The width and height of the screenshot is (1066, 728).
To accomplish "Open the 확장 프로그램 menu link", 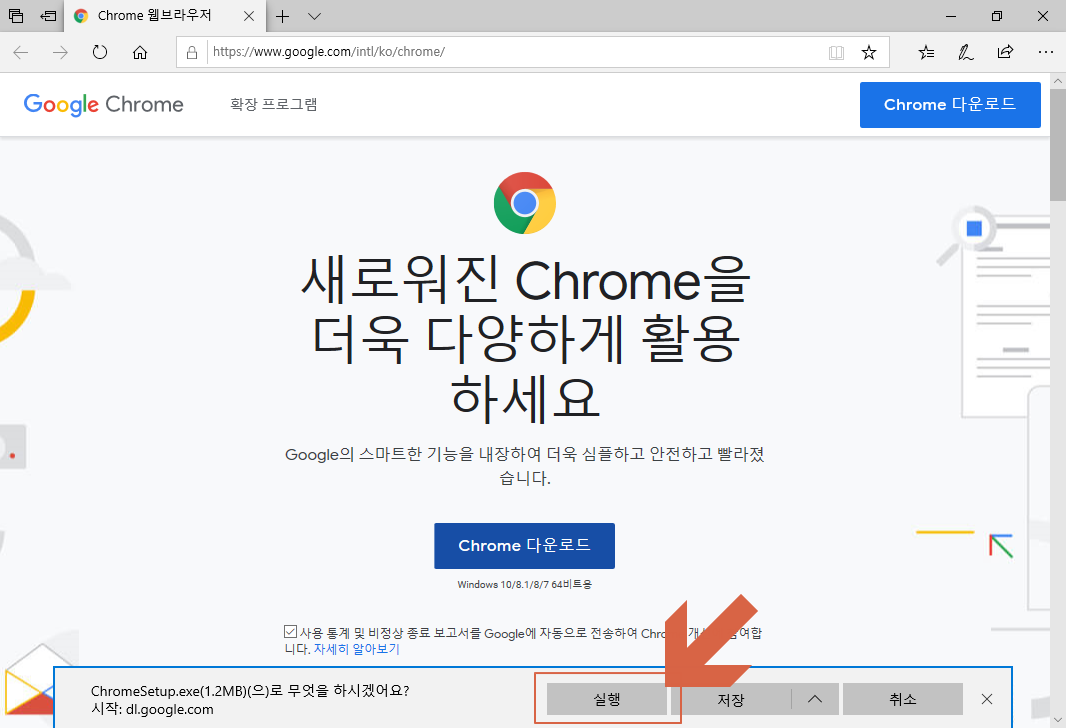I will click(x=273, y=105).
